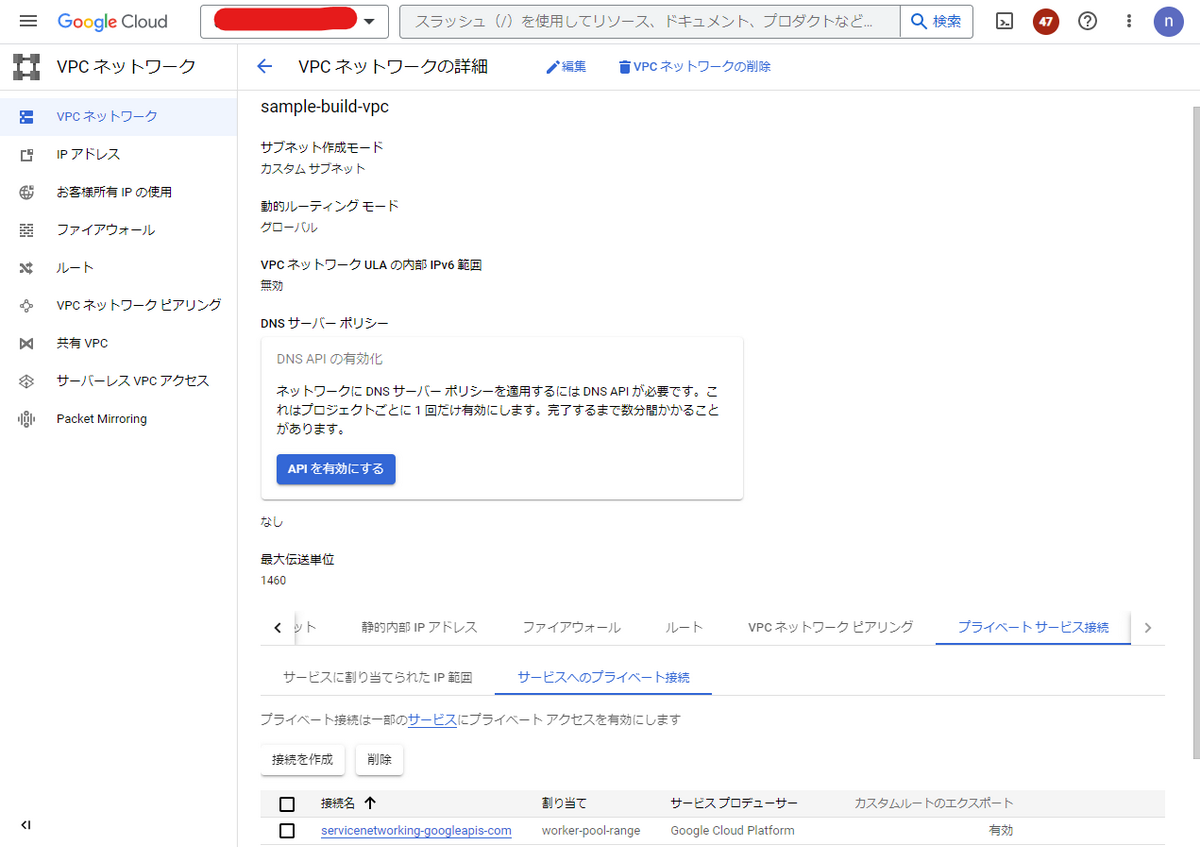1200x847 pixels.
Task: Click the 割り当て column header
Action: (x=564, y=803)
